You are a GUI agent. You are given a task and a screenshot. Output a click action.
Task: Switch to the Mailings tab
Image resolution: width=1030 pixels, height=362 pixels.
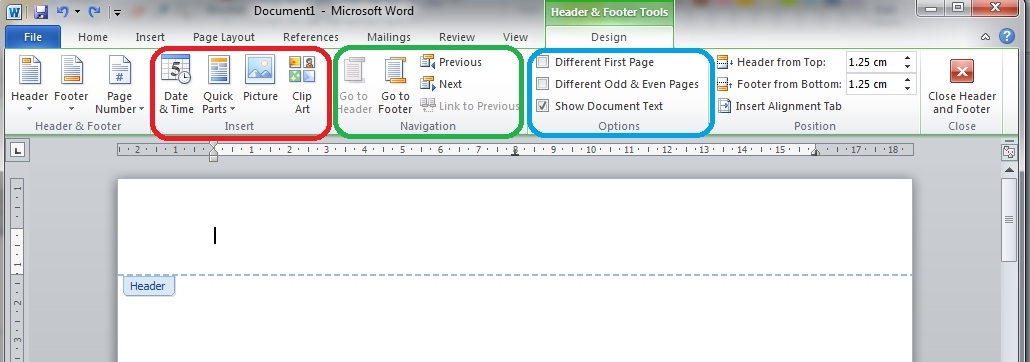click(389, 37)
